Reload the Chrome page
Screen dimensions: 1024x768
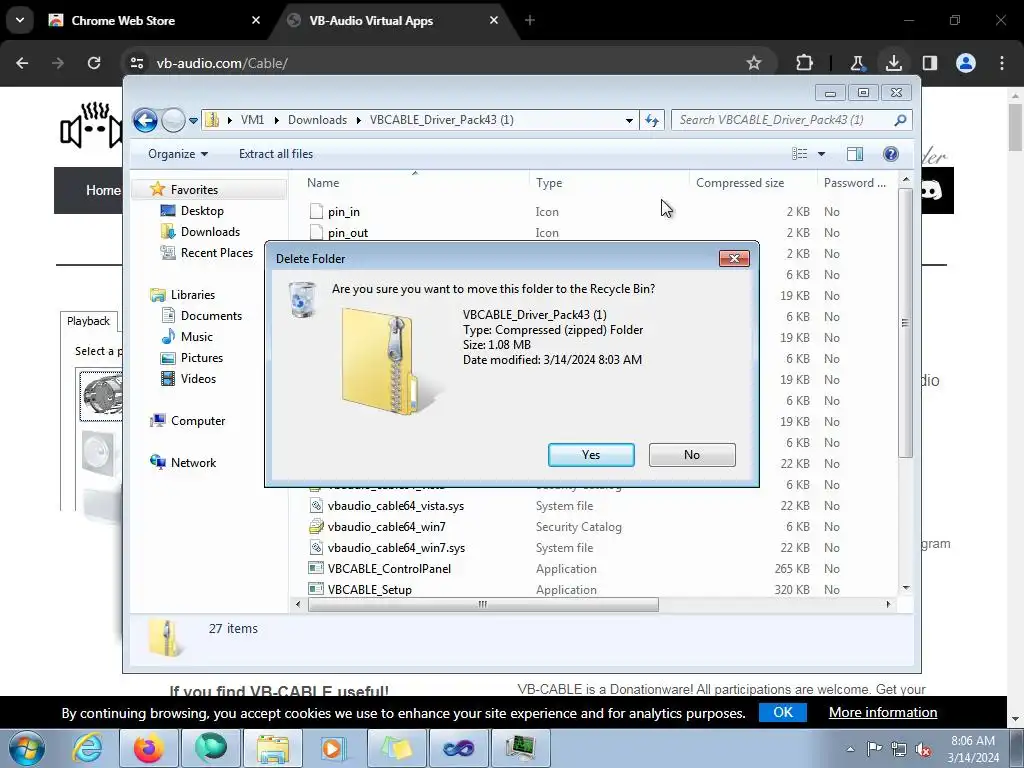pos(94,63)
